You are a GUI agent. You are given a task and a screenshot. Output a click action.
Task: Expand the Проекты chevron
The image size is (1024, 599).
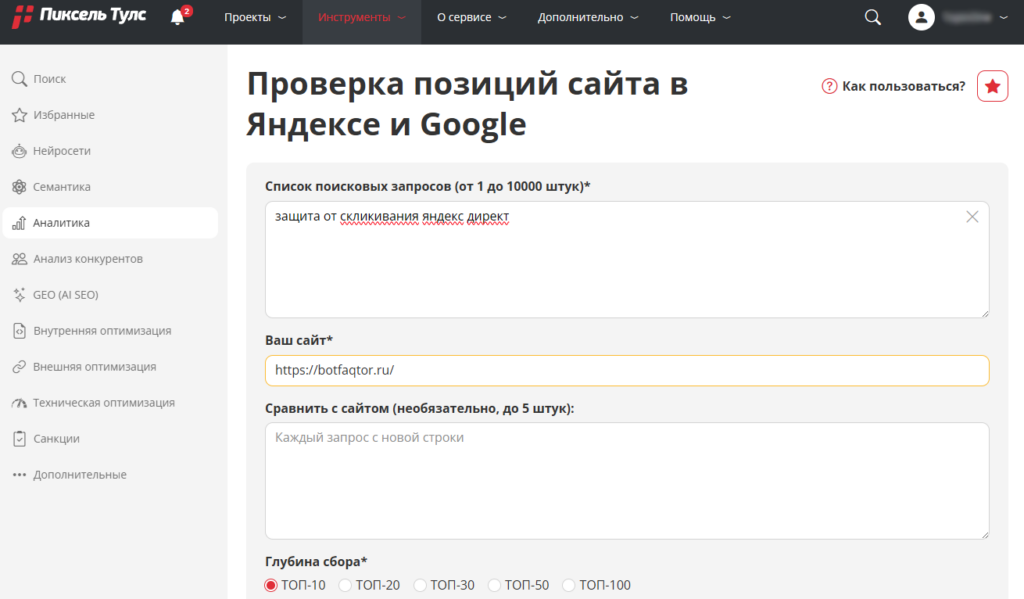(x=282, y=18)
